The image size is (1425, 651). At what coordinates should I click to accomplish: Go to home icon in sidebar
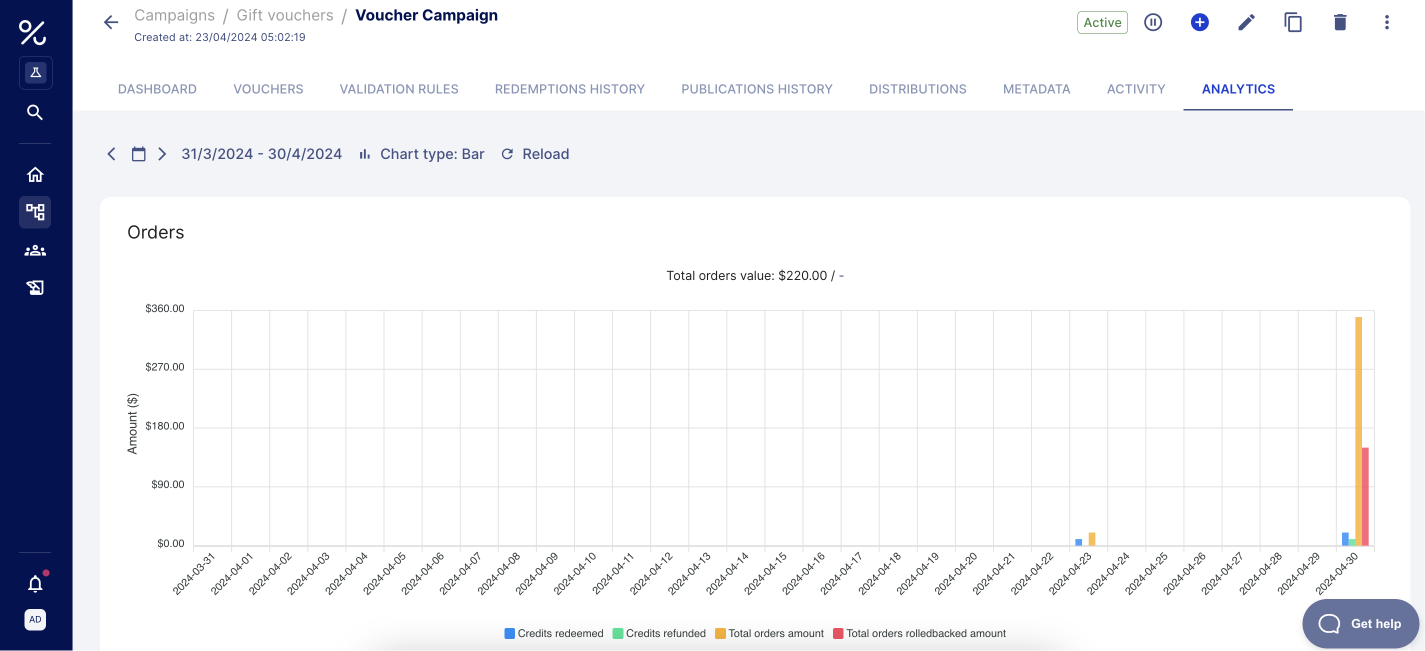35,175
